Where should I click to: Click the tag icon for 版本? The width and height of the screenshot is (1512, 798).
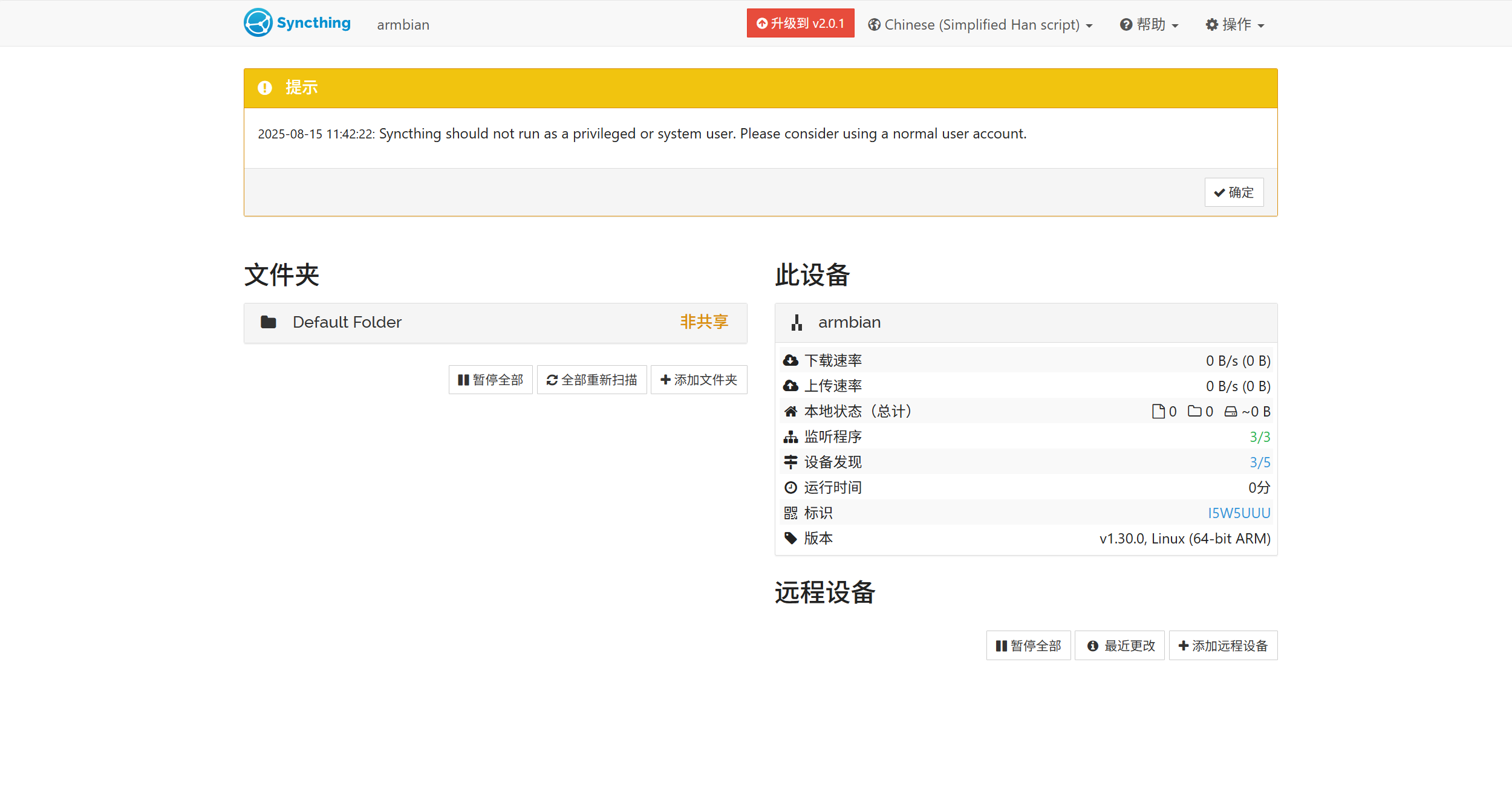pos(790,538)
